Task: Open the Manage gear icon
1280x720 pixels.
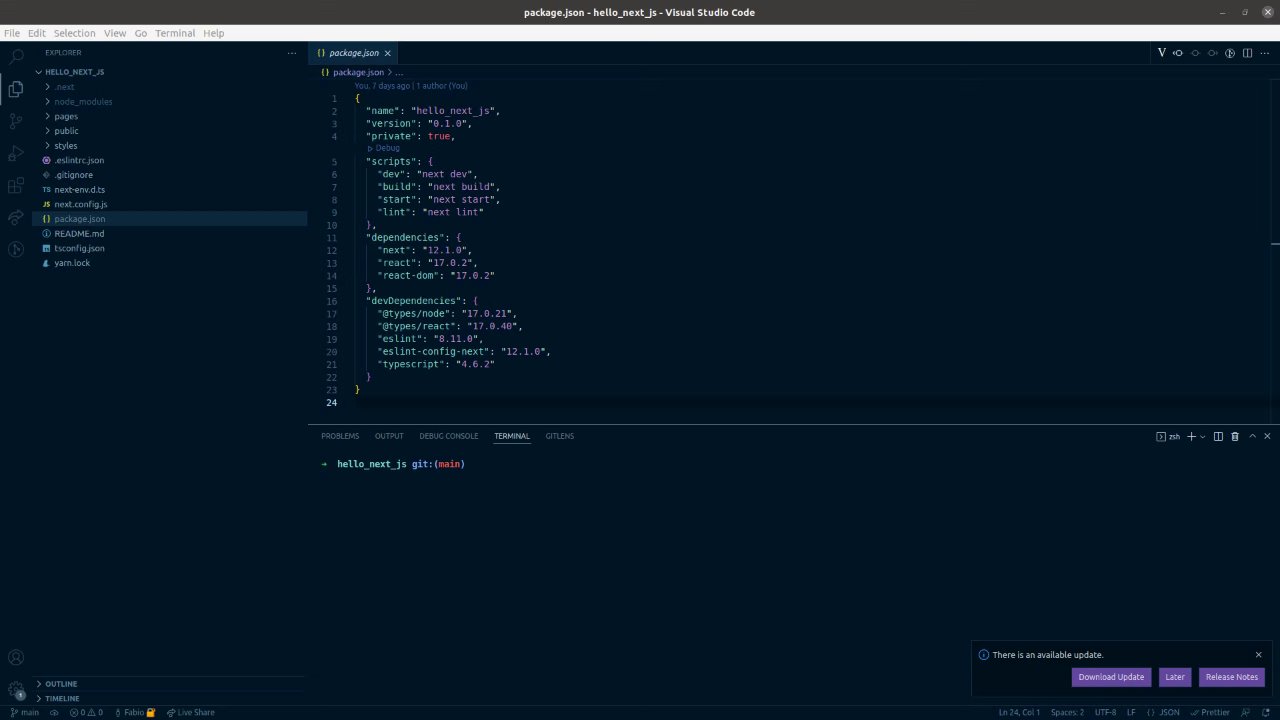Action: pyautogui.click(x=16, y=690)
